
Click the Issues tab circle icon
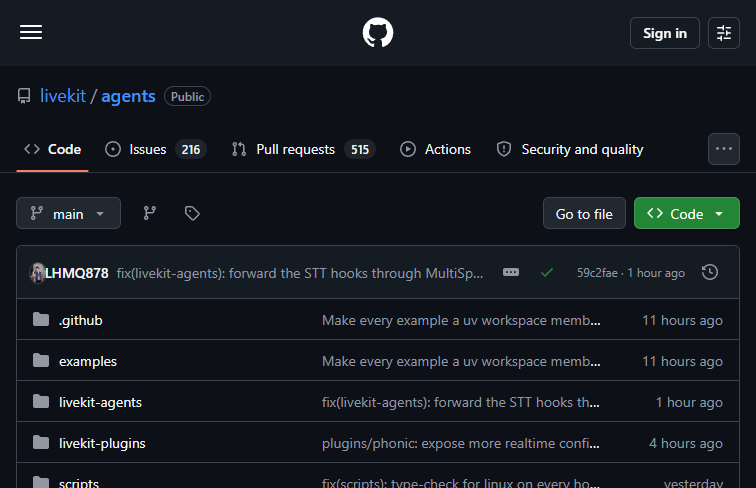[113, 149]
